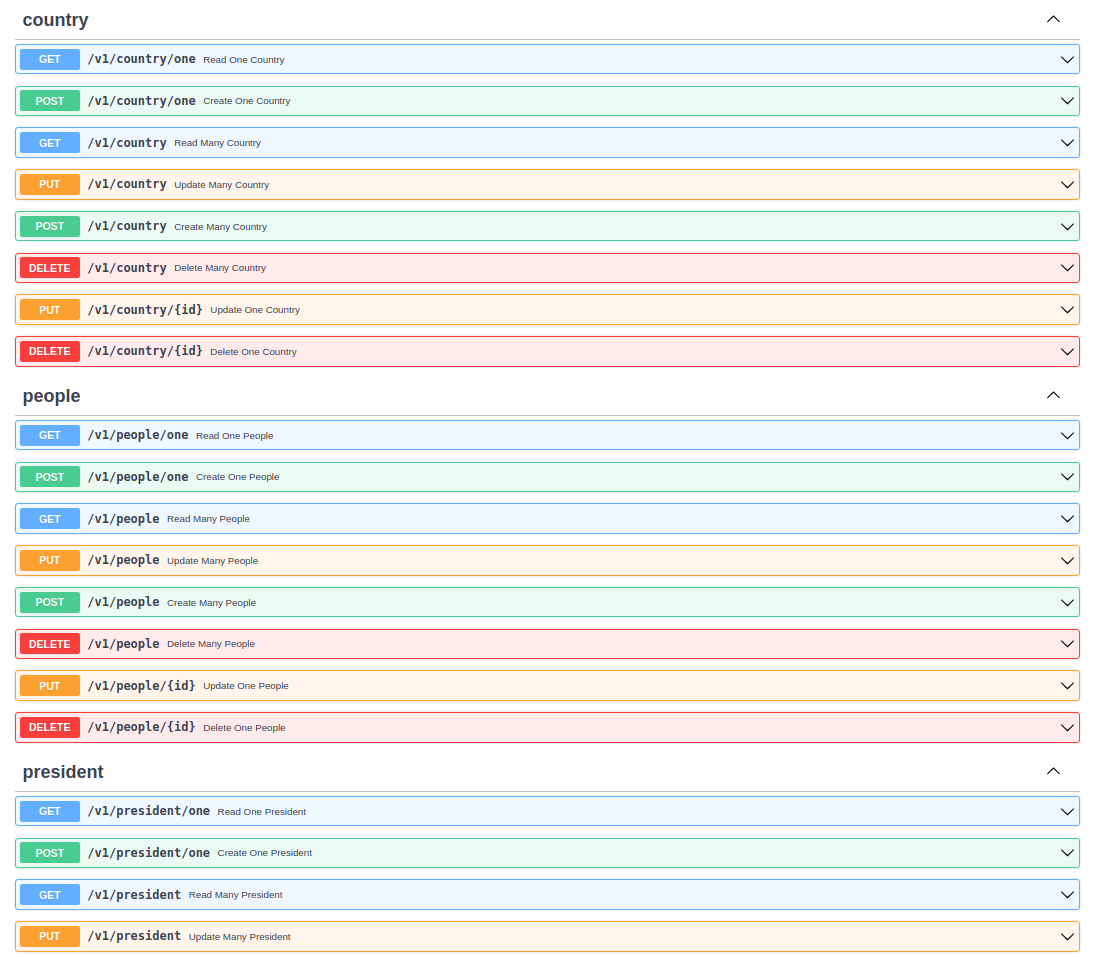The image size is (1109, 957).
Task: Click the PUT badge for Update One Country
Action: click(x=50, y=310)
